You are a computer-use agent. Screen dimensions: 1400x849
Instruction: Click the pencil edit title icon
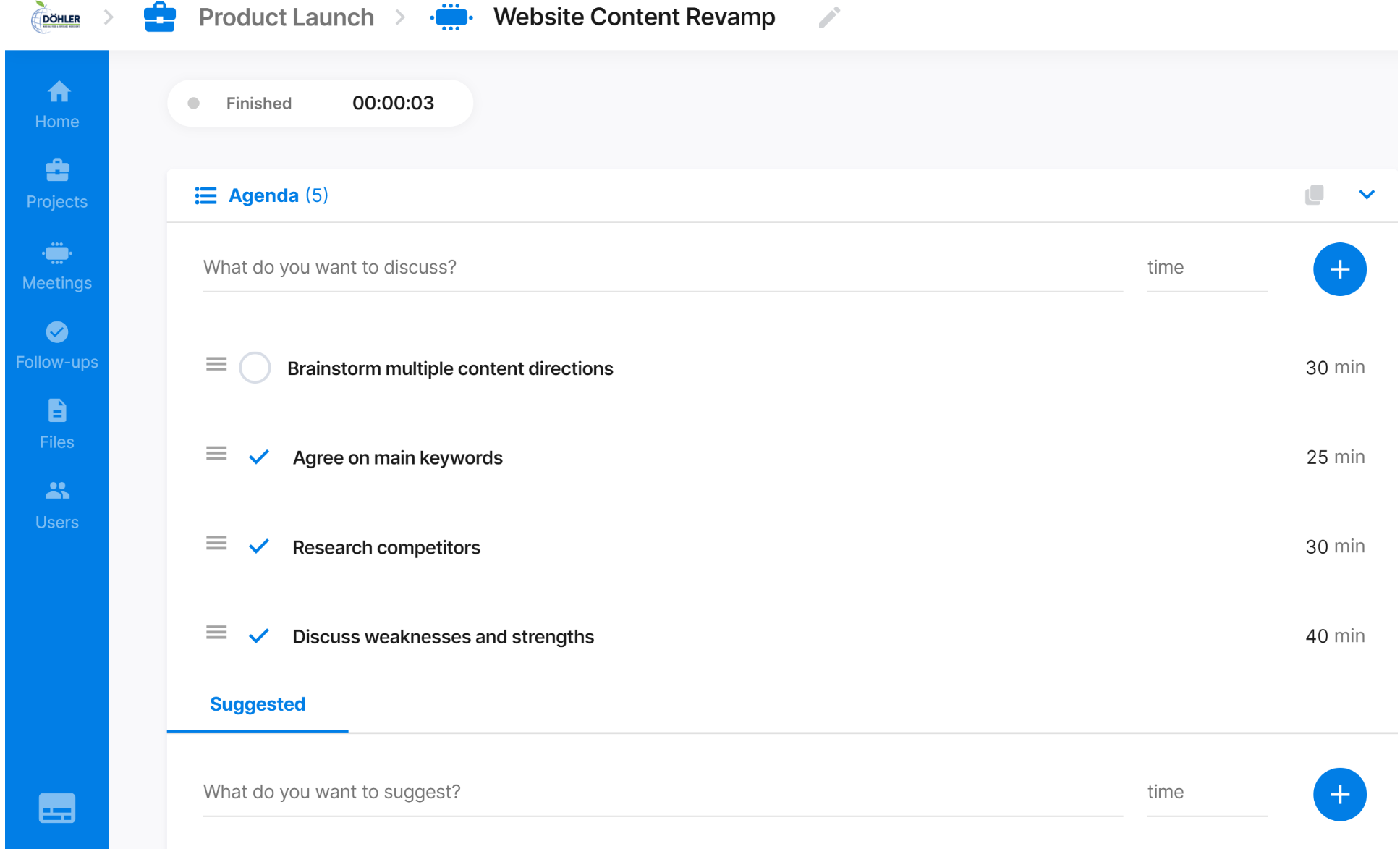(829, 17)
